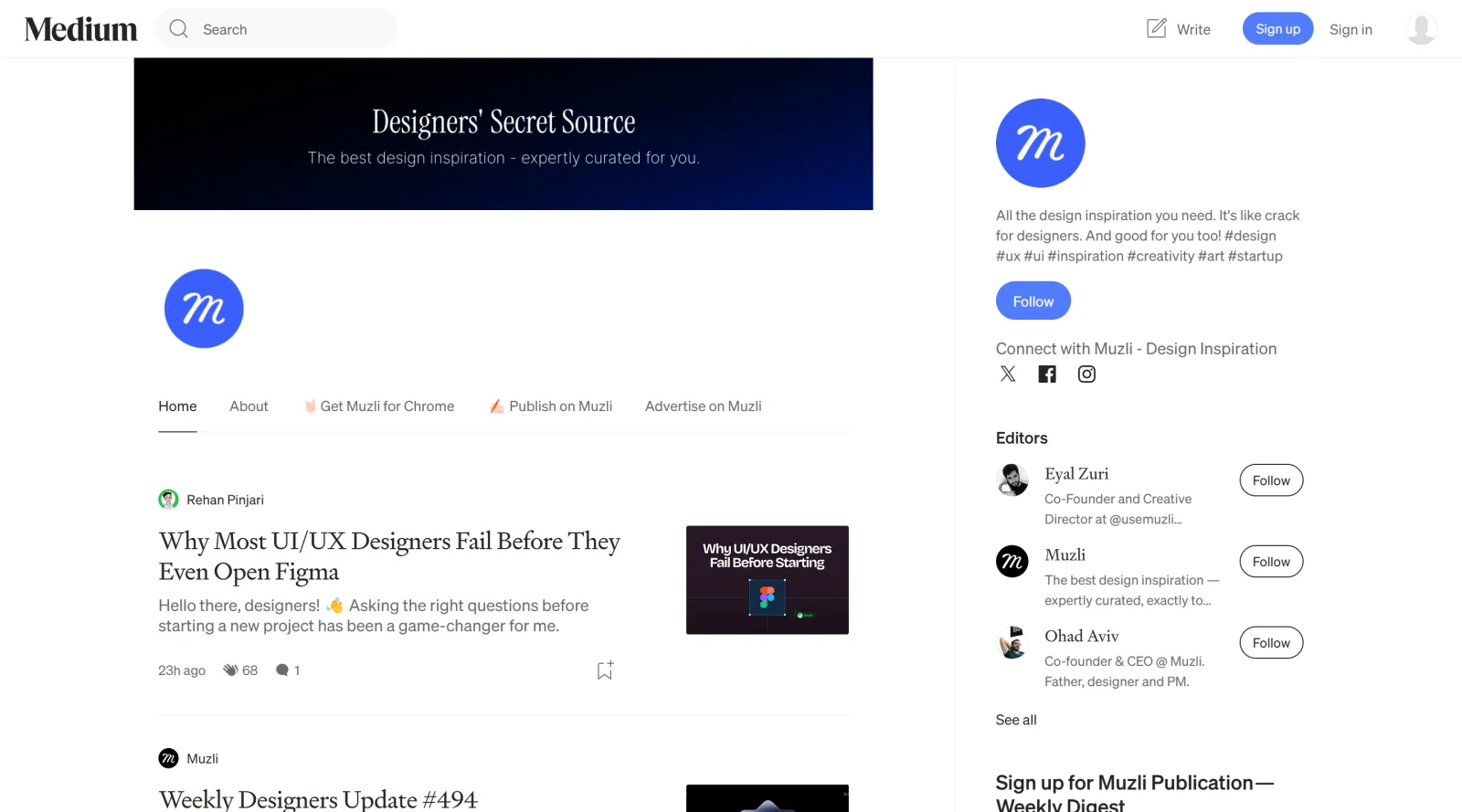The width and height of the screenshot is (1462, 812).
Task: Open Ohad Aviv editor profile
Action: click(x=1082, y=637)
